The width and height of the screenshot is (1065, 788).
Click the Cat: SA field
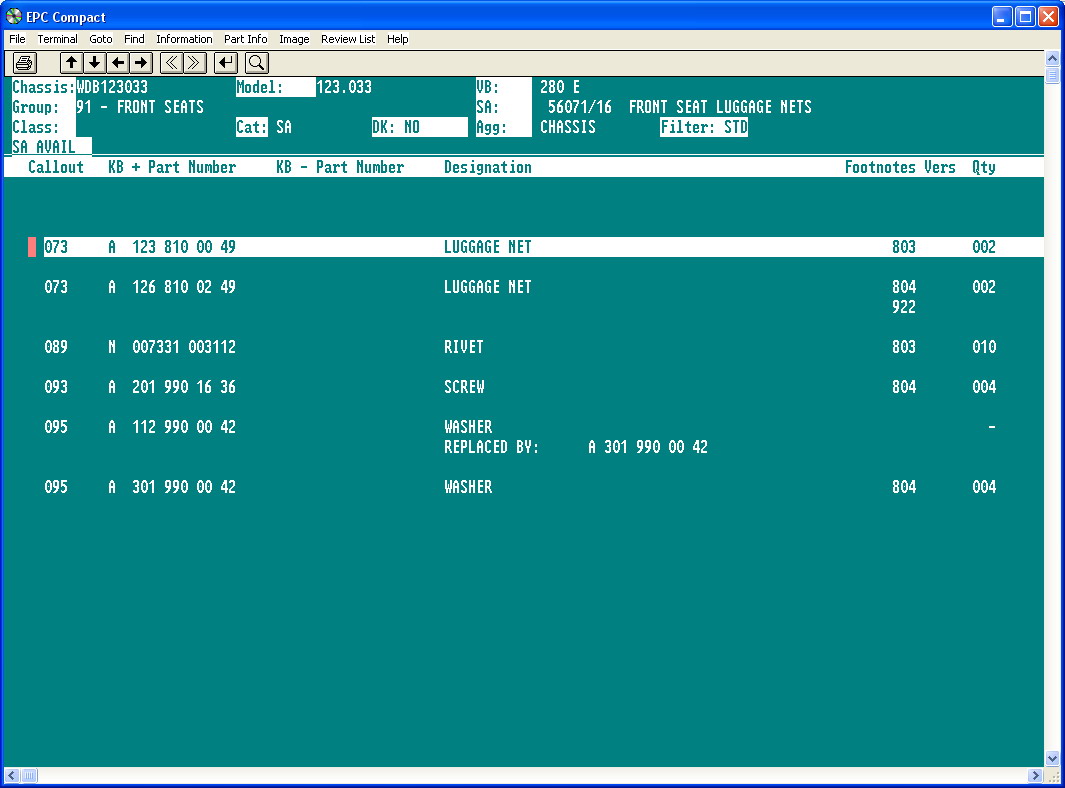[x=264, y=127]
